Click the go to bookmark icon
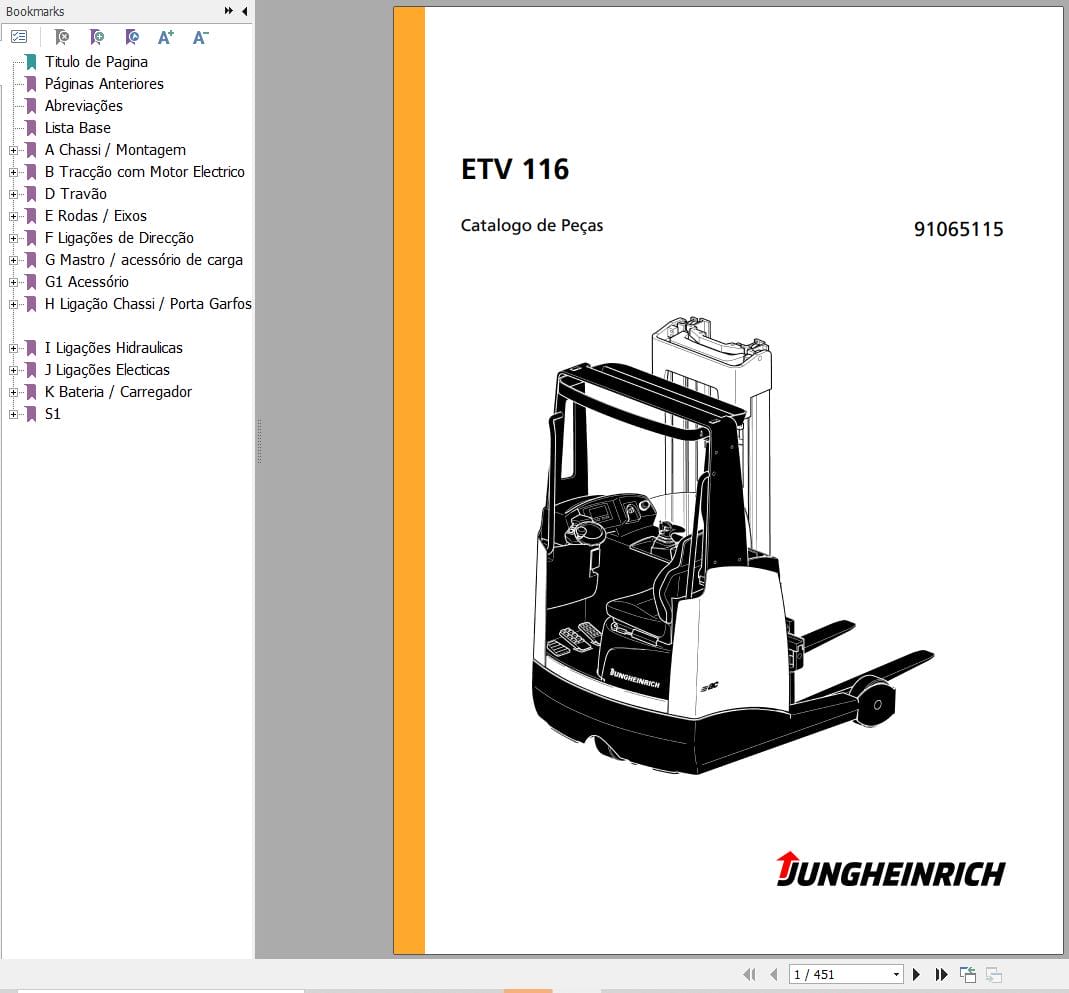This screenshot has height=993, width=1069. tap(131, 36)
